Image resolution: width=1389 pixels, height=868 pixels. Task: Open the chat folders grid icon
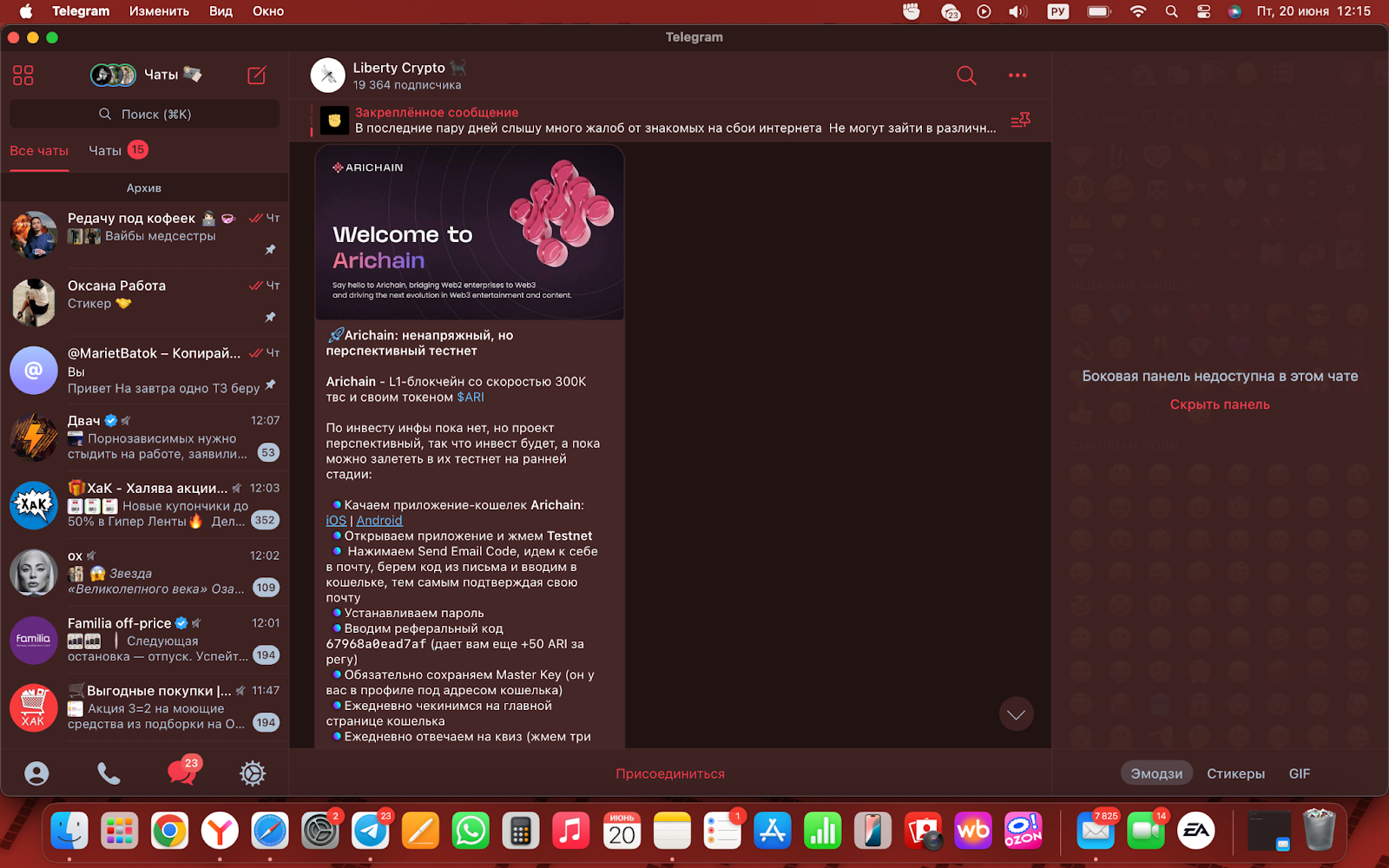click(x=23, y=76)
